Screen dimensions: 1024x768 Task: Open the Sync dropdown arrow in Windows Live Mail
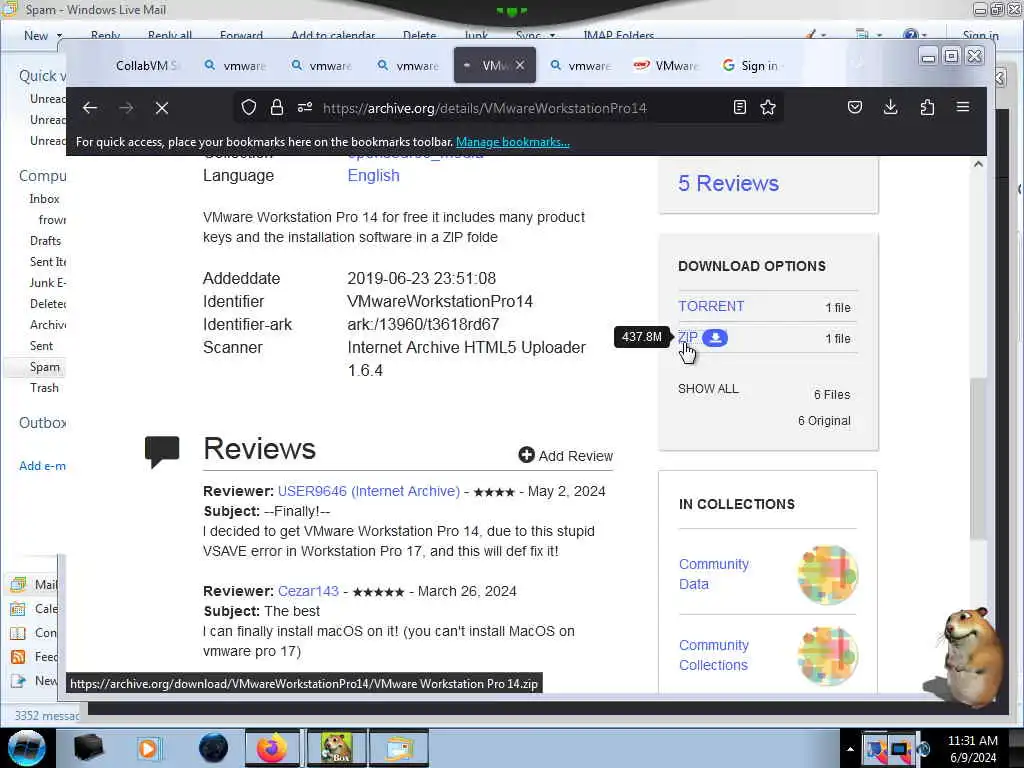point(552,36)
